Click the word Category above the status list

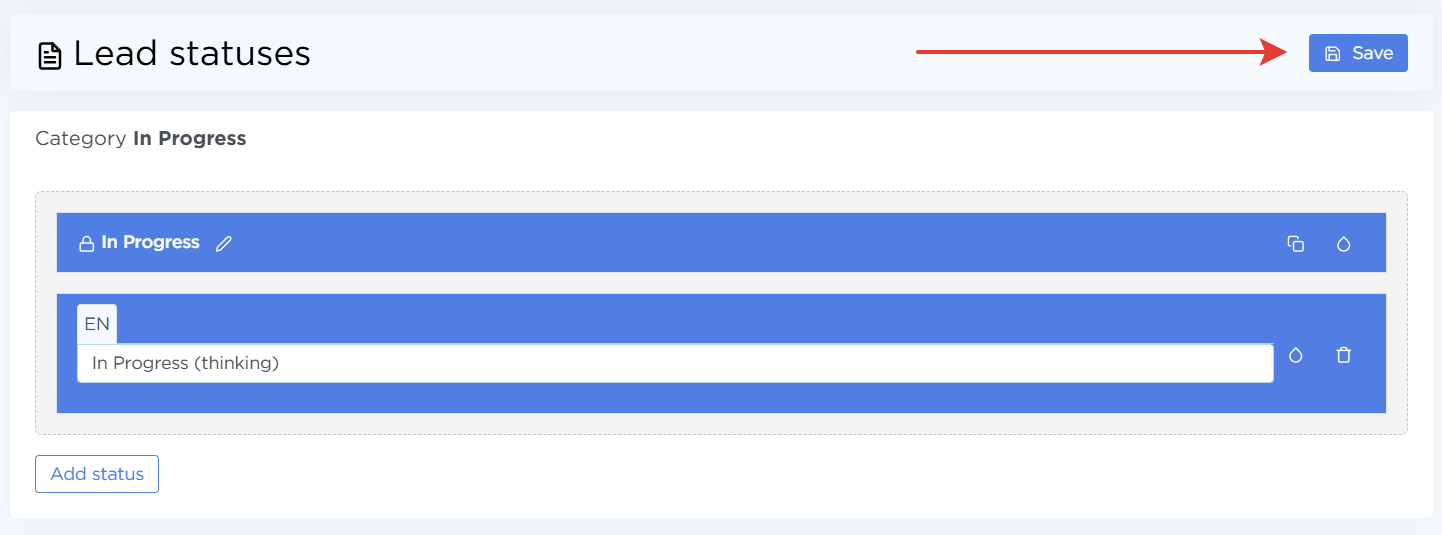(x=80, y=139)
